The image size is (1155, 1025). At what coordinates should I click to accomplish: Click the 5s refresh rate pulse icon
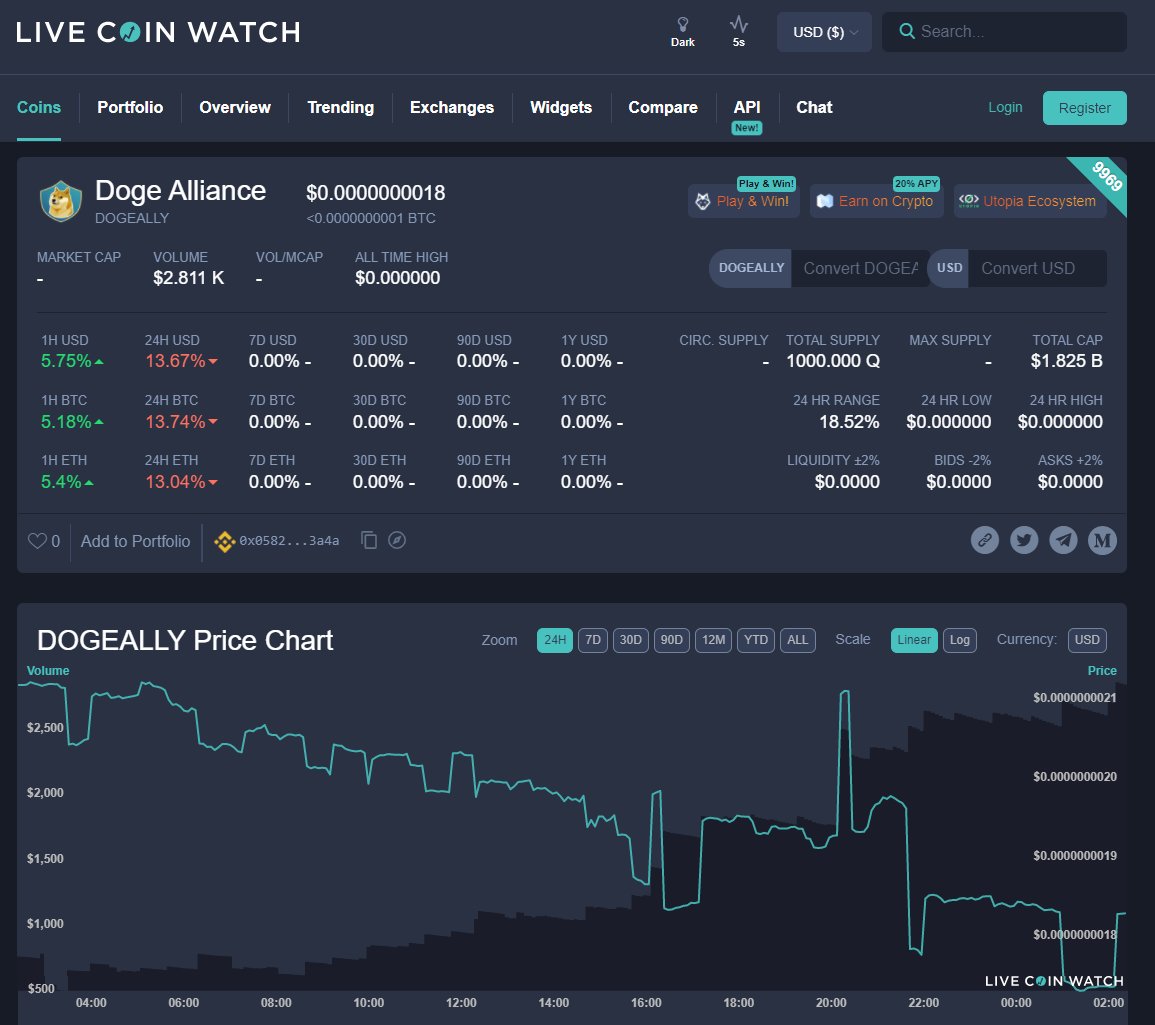738,25
